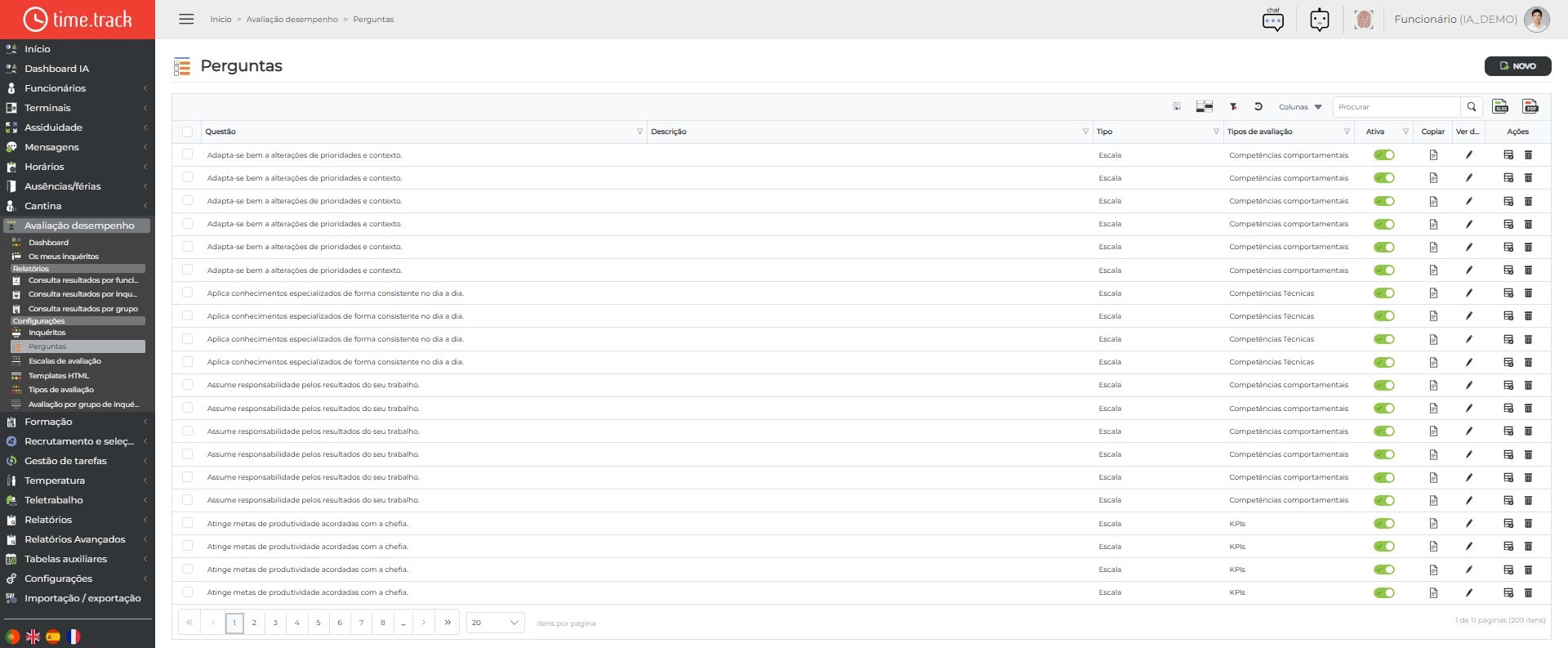Expand the Relatórios Avançados sidebar section
The image size is (1568, 648).
(78, 539)
